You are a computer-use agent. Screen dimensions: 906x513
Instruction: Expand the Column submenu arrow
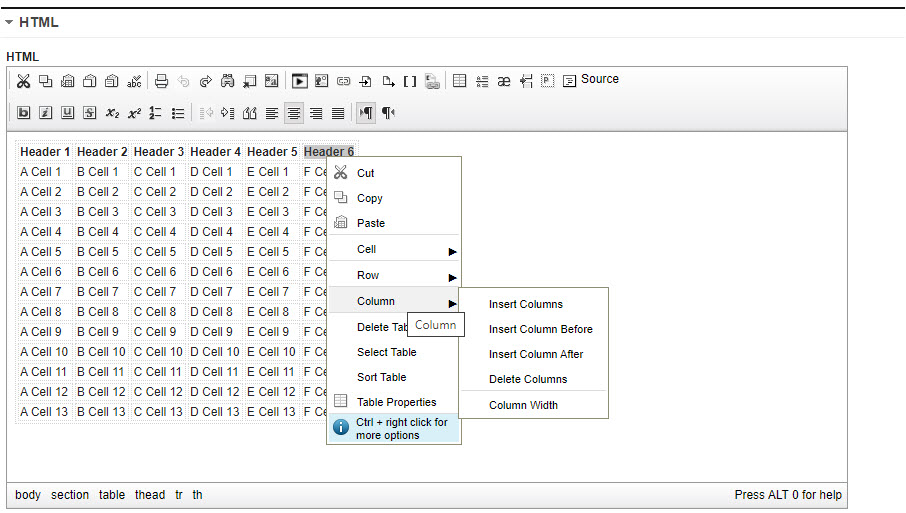[452, 304]
